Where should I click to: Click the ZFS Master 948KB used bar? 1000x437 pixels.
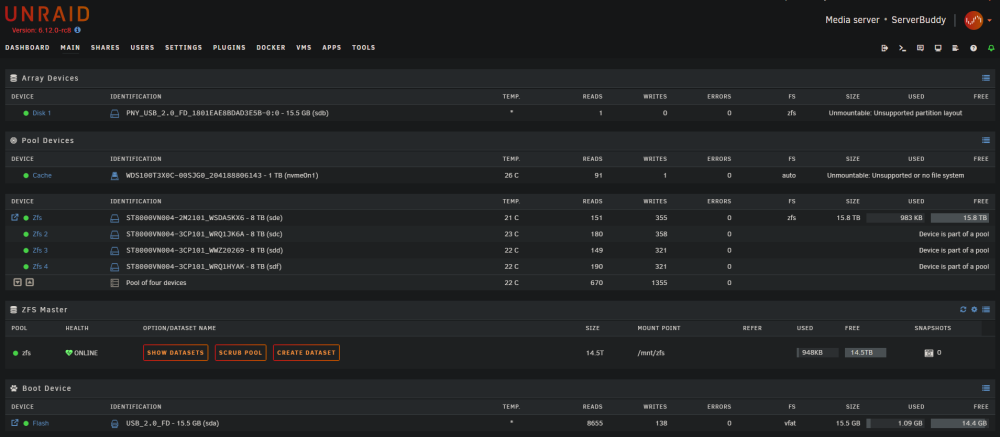click(817, 353)
